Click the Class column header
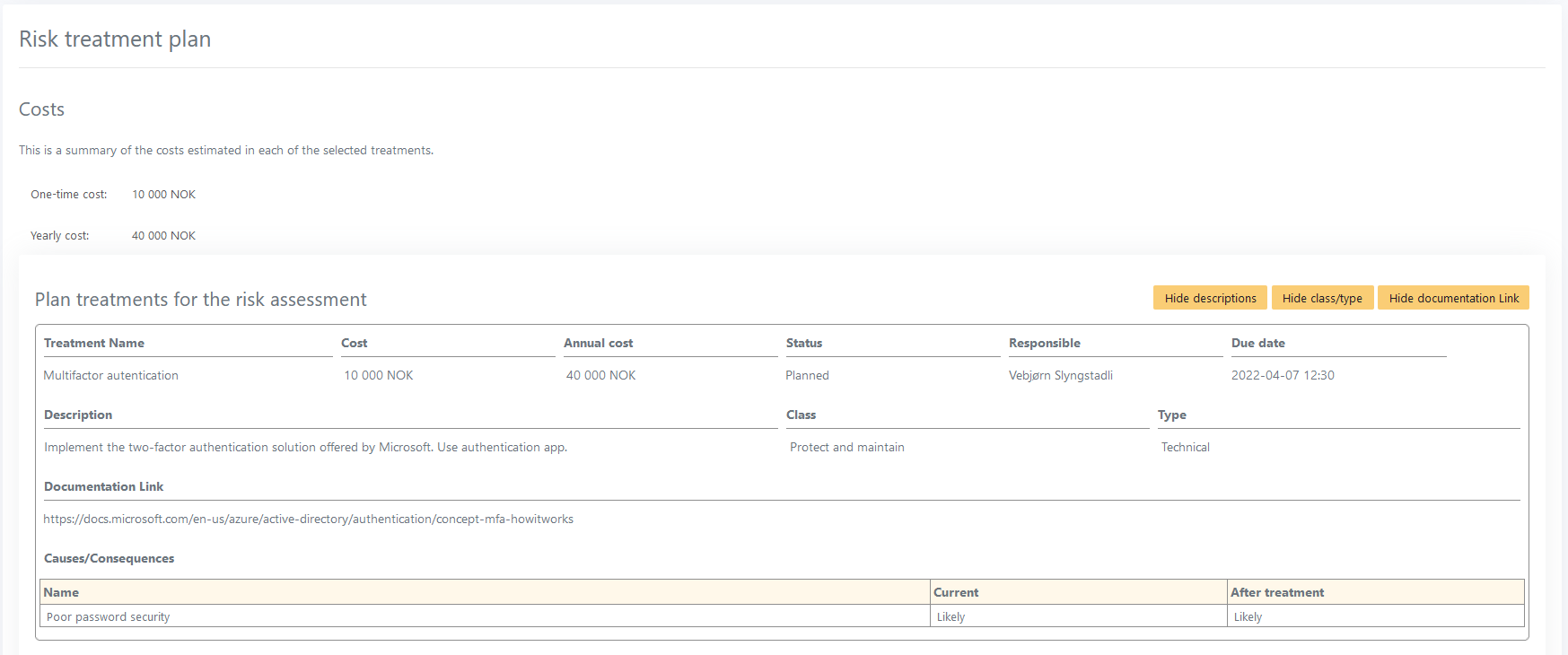This screenshot has width=1568, height=655. (802, 415)
